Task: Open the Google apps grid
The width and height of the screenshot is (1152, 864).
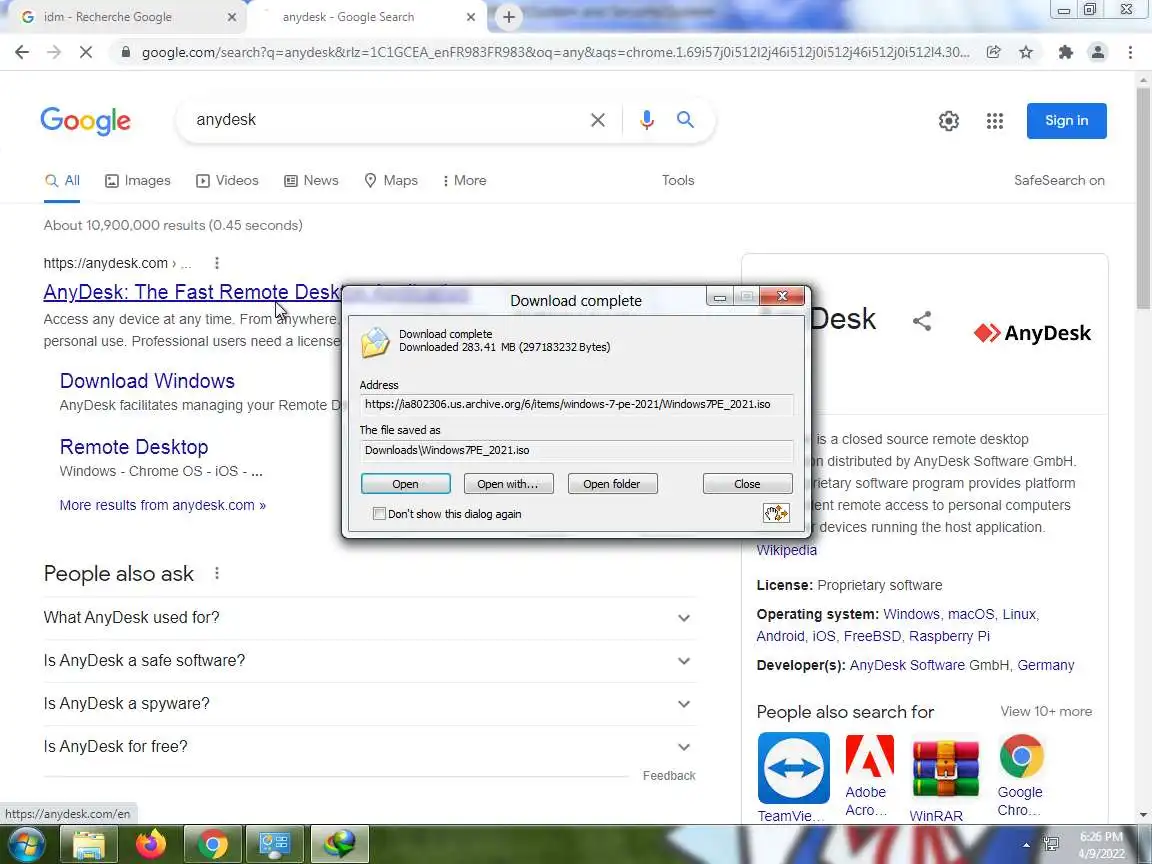Action: pyautogui.click(x=995, y=120)
